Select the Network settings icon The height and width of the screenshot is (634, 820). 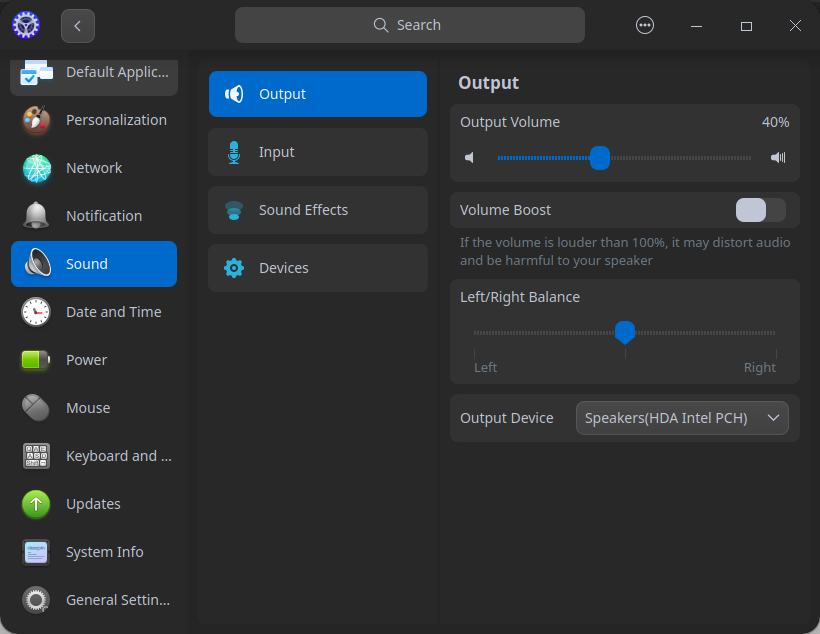[x=35, y=168]
